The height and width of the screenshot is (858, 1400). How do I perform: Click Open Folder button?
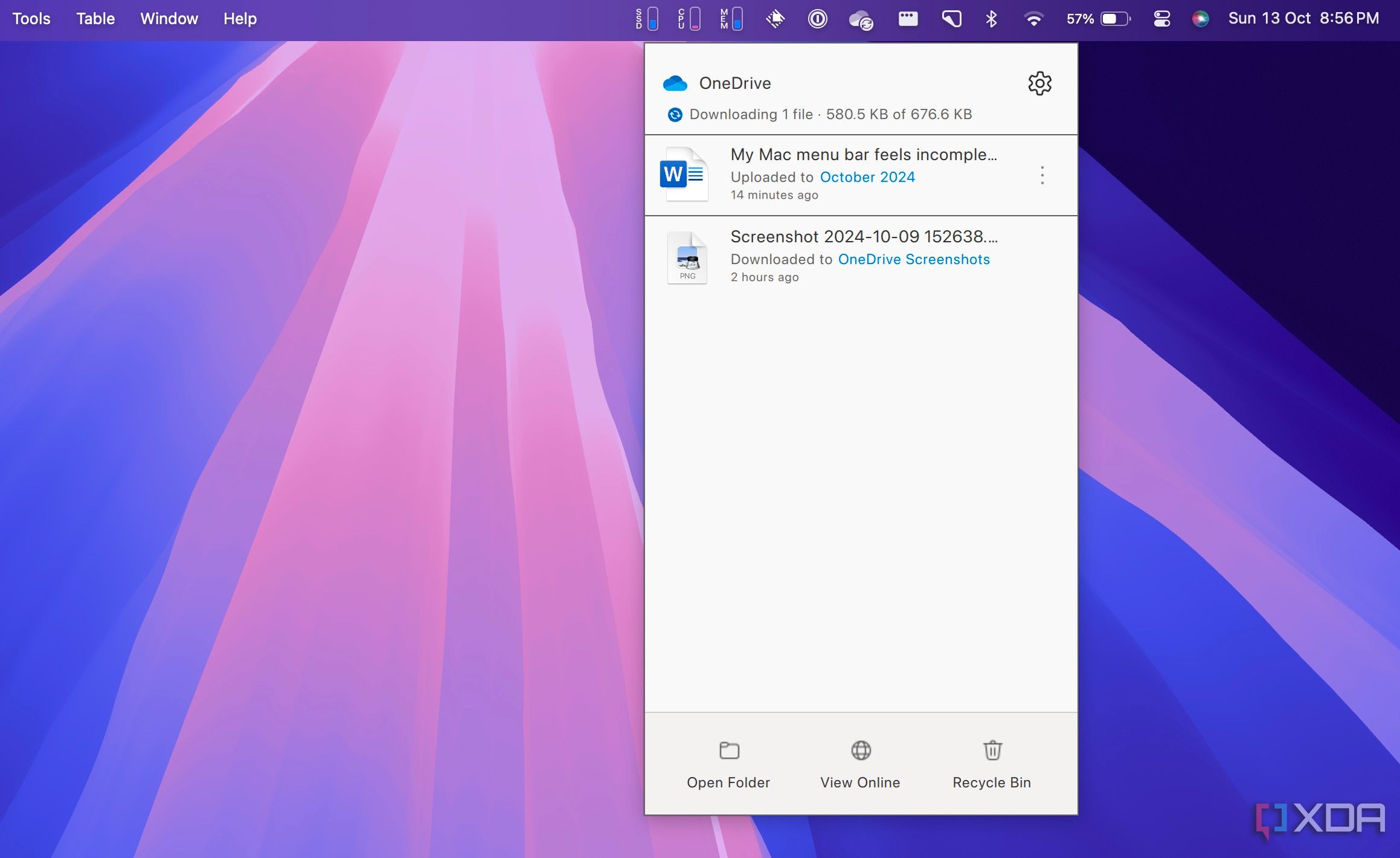(728, 765)
